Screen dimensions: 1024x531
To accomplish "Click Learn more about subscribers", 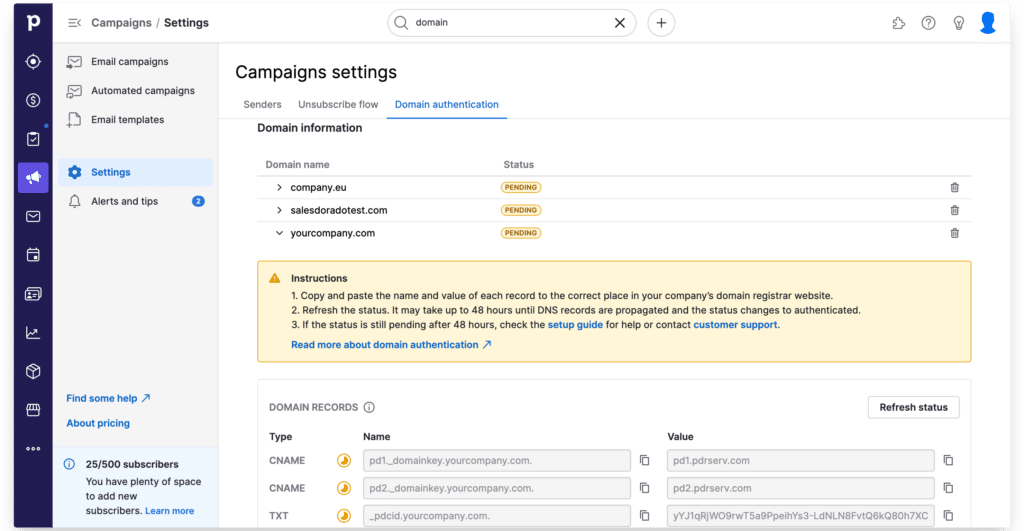I will pos(169,511).
